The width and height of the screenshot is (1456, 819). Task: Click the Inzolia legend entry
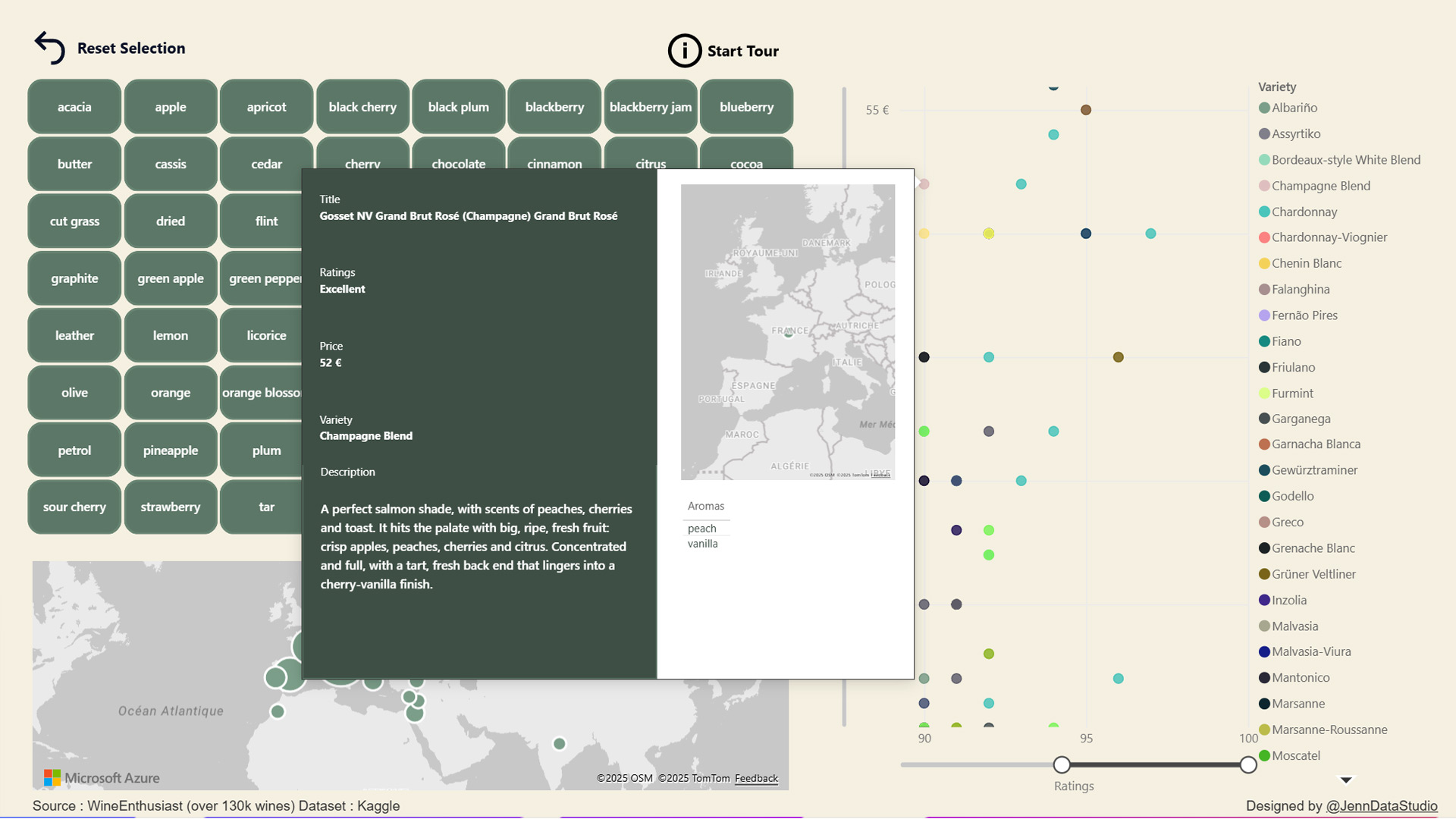click(x=1282, y=600)
